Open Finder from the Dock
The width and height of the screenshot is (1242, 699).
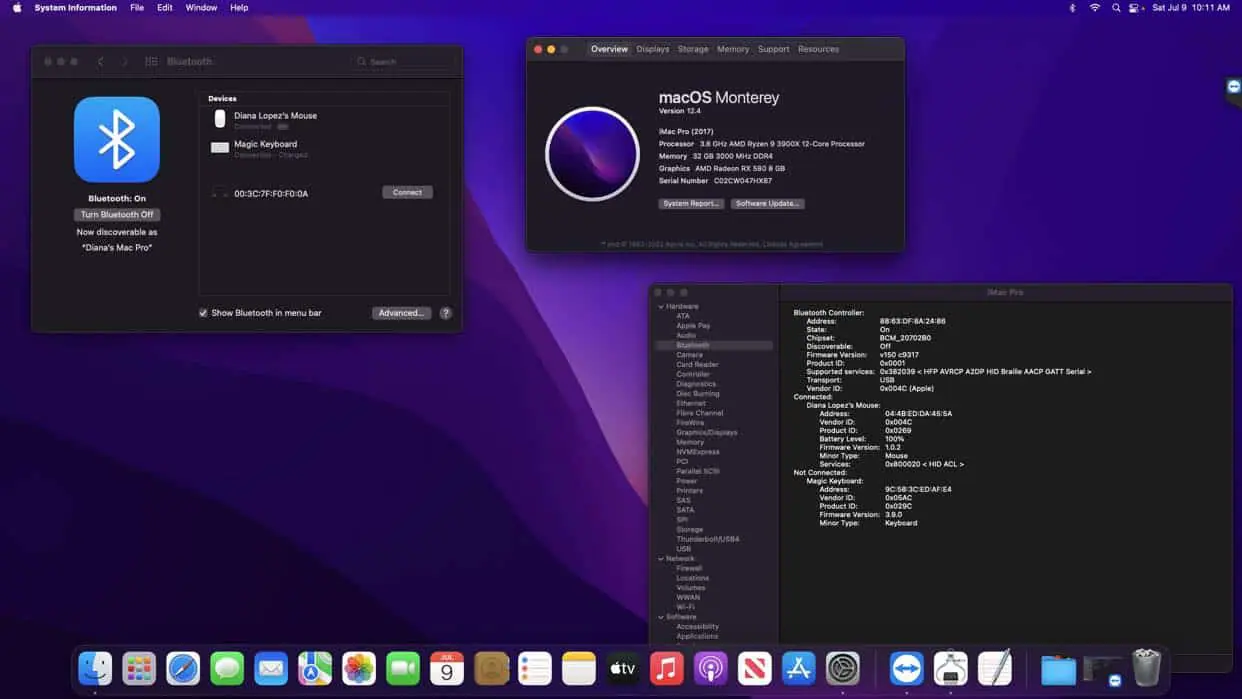(x=95, y=668)
